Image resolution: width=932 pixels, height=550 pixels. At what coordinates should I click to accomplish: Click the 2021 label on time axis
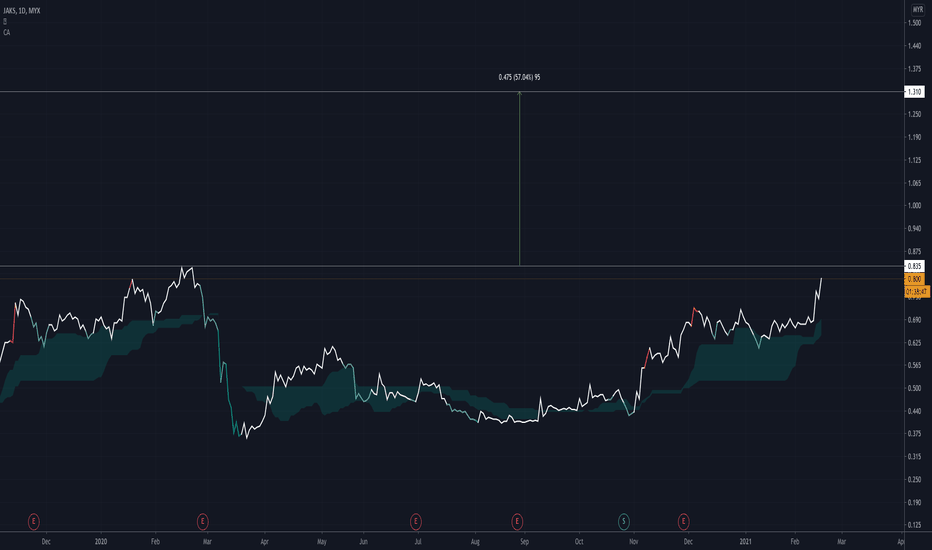tap(745, 542)
